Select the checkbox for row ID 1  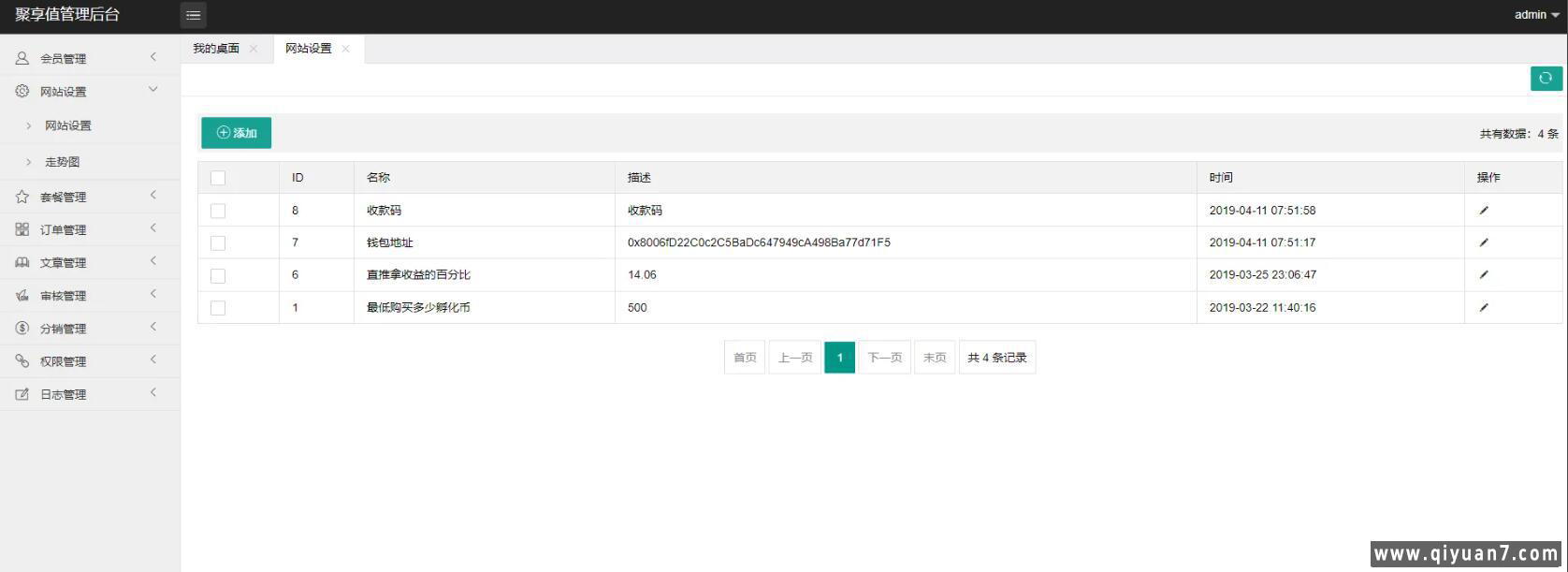[218, 308]
